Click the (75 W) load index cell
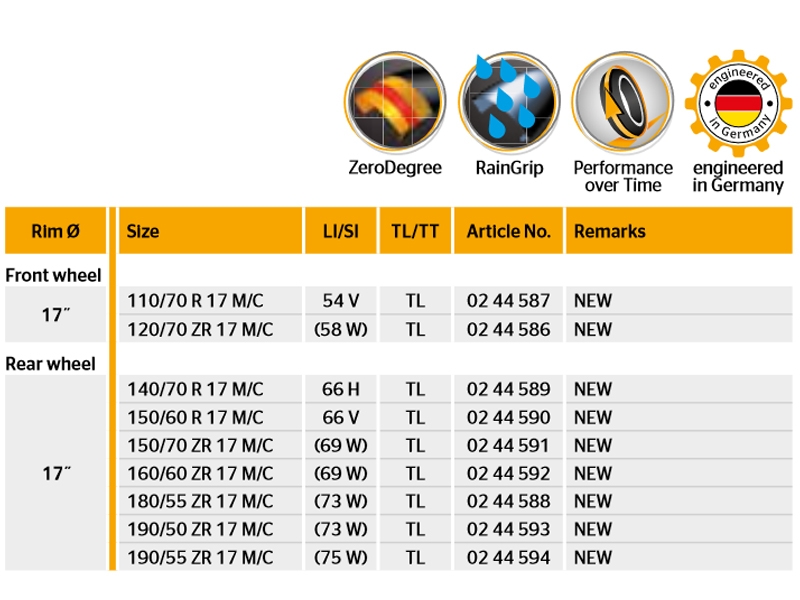This screenshot has height=600, width=800. pos(340,557)
